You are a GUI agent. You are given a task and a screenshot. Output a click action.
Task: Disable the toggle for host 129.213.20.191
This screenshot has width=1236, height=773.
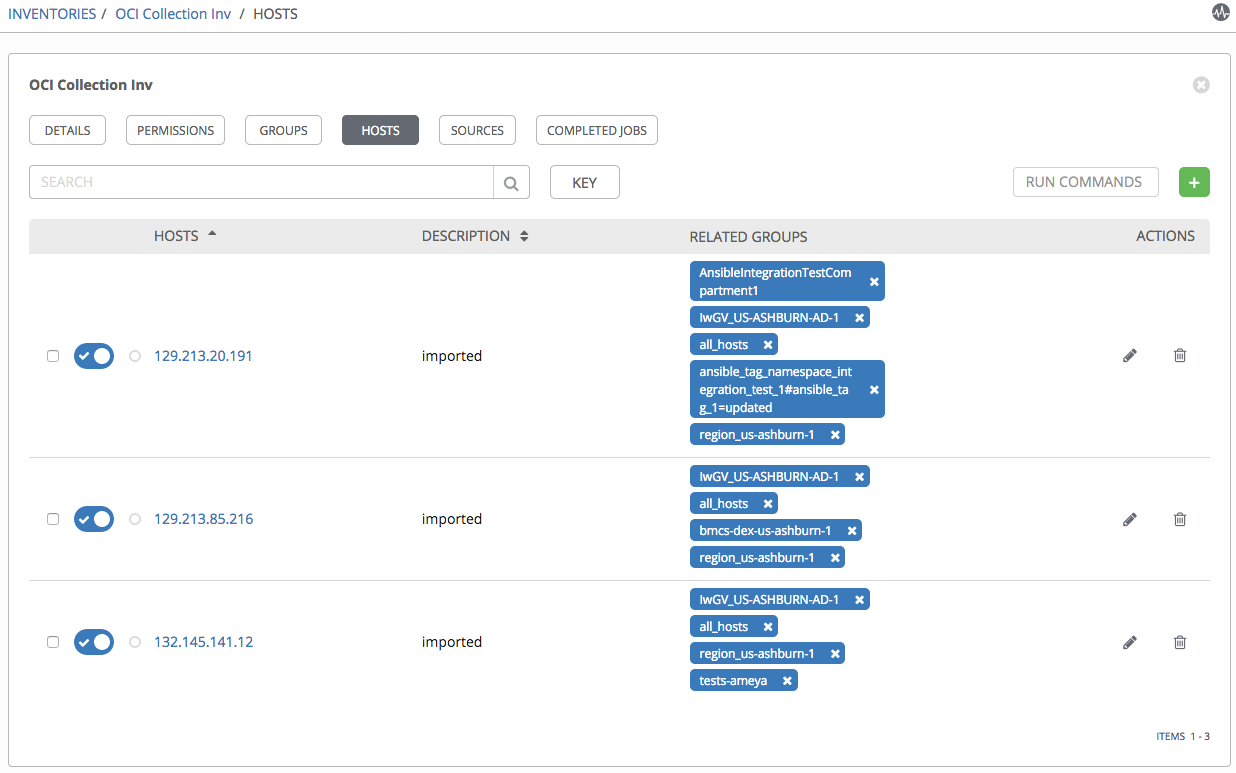click(94, 355)
